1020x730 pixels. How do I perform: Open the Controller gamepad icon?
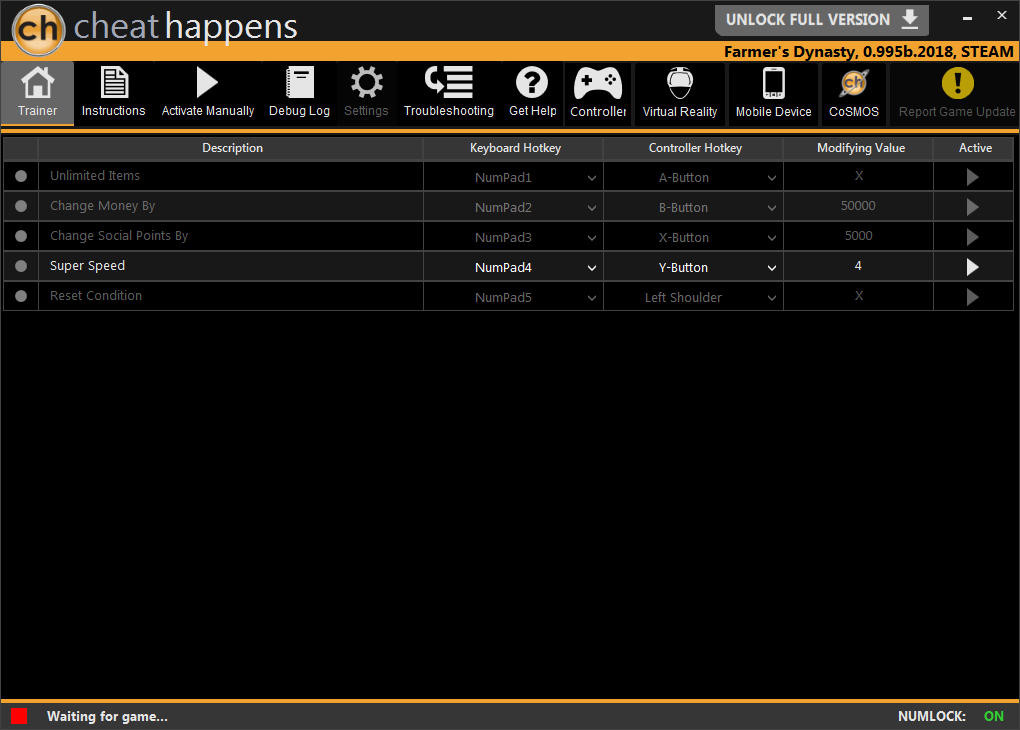pyautogui.click(x=598, y=83)
